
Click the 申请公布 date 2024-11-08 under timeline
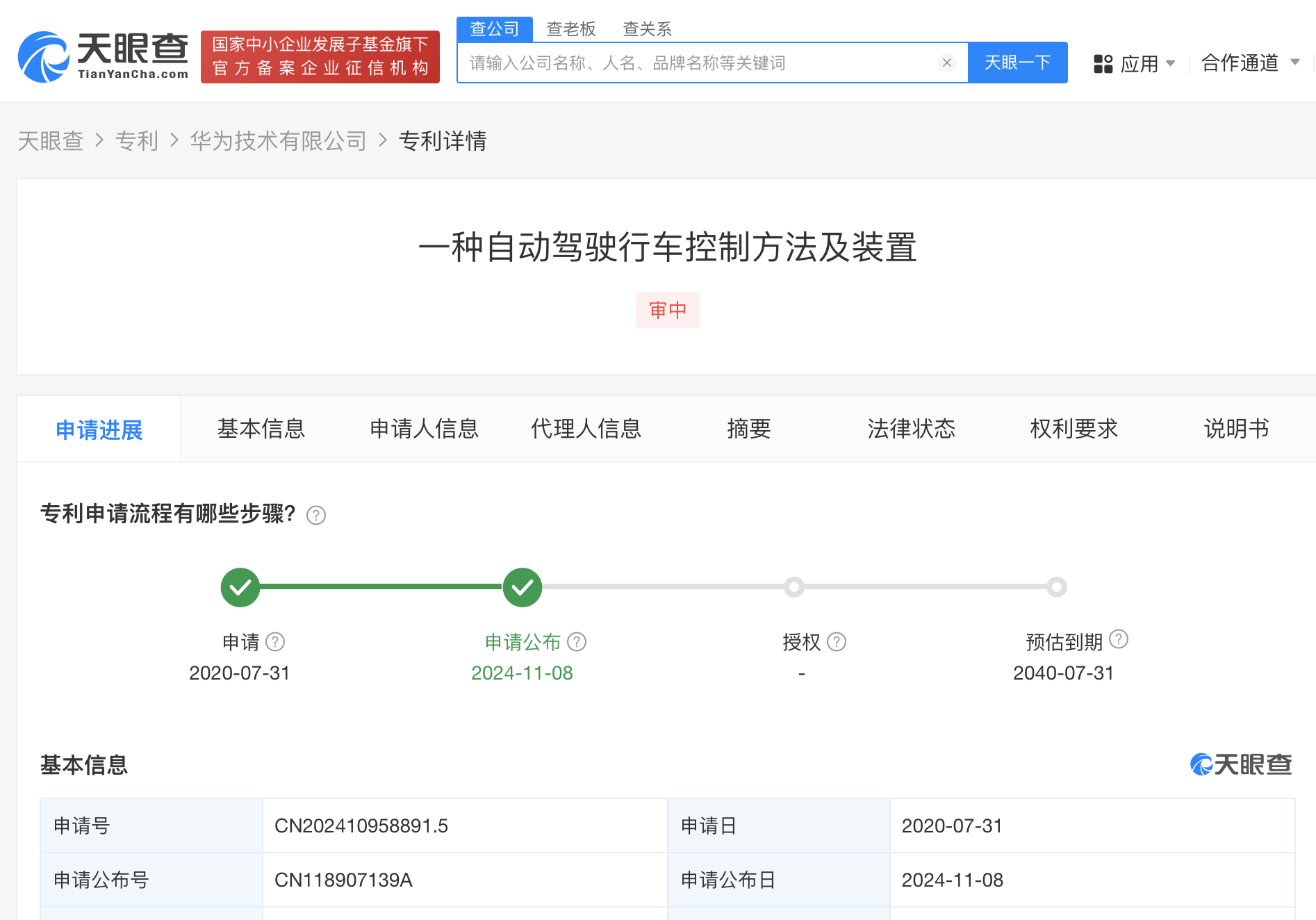click(522, 673)
